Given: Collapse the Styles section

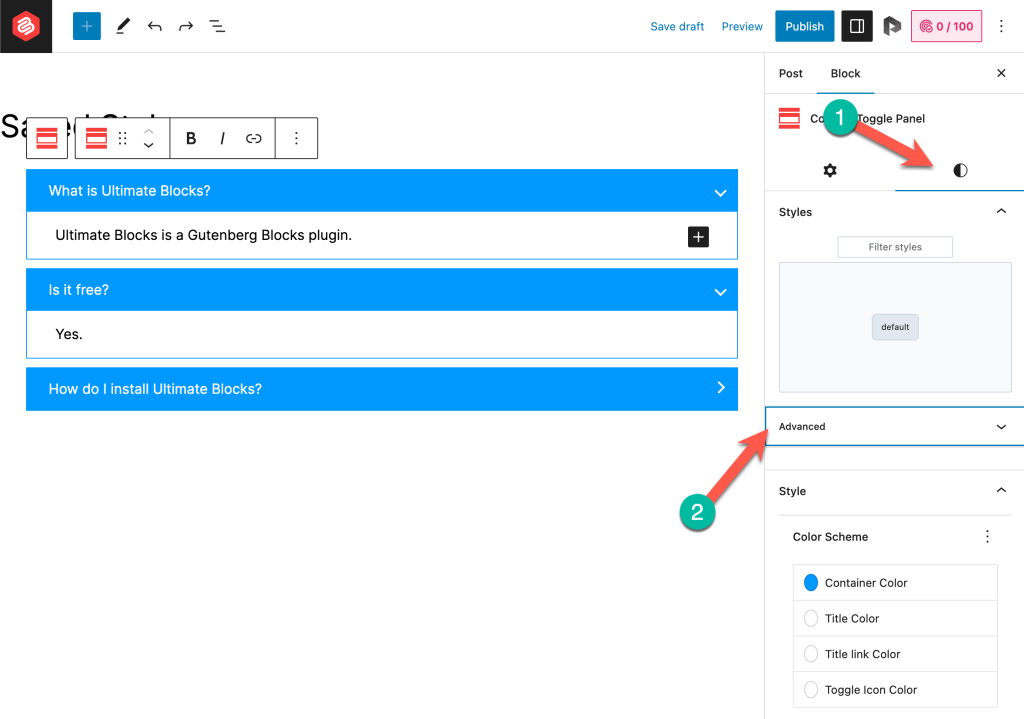Looking at the screenshot, I should pos(1001,211).
